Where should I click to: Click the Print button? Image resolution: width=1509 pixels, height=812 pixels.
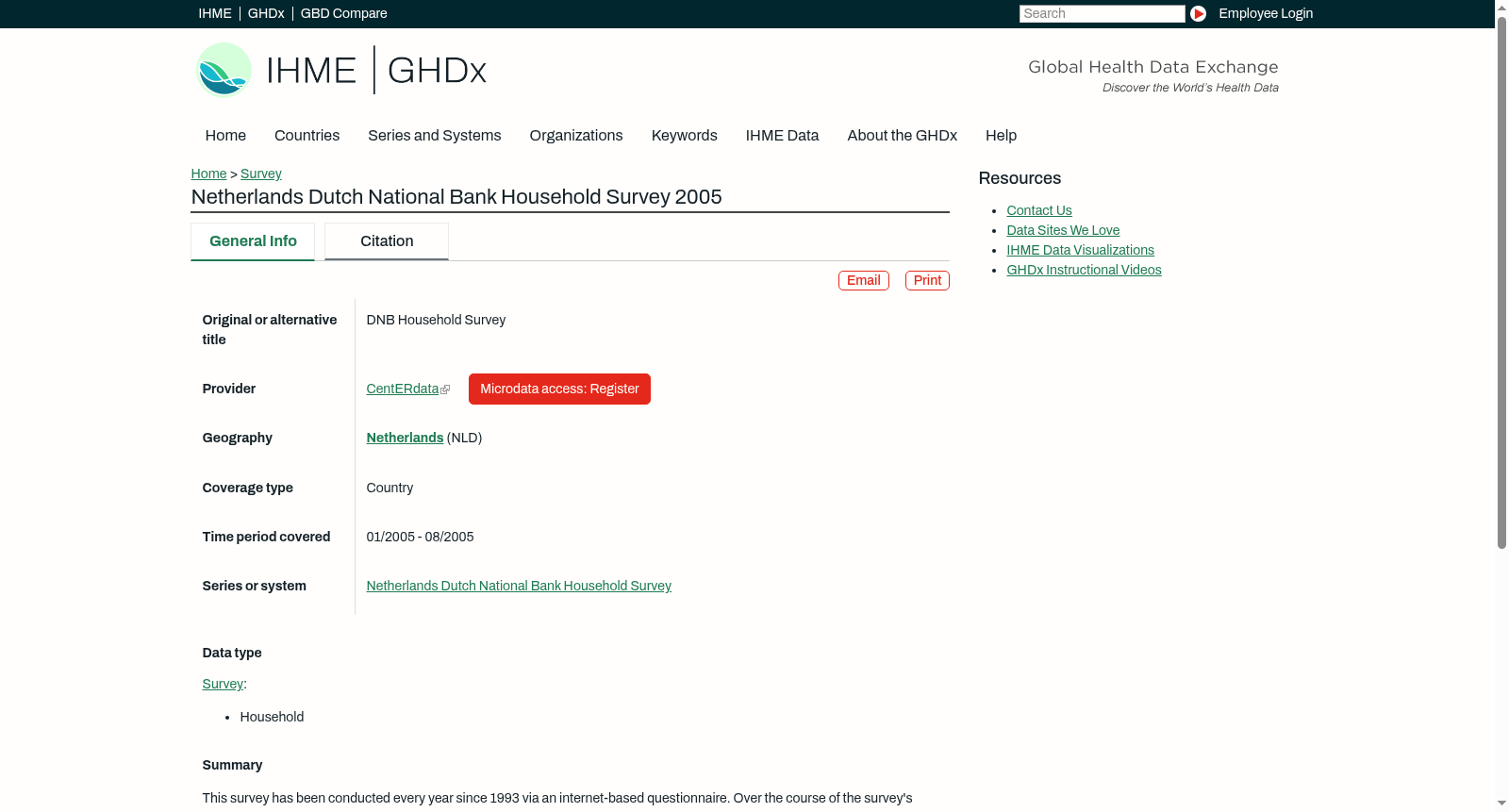(927, 280)
